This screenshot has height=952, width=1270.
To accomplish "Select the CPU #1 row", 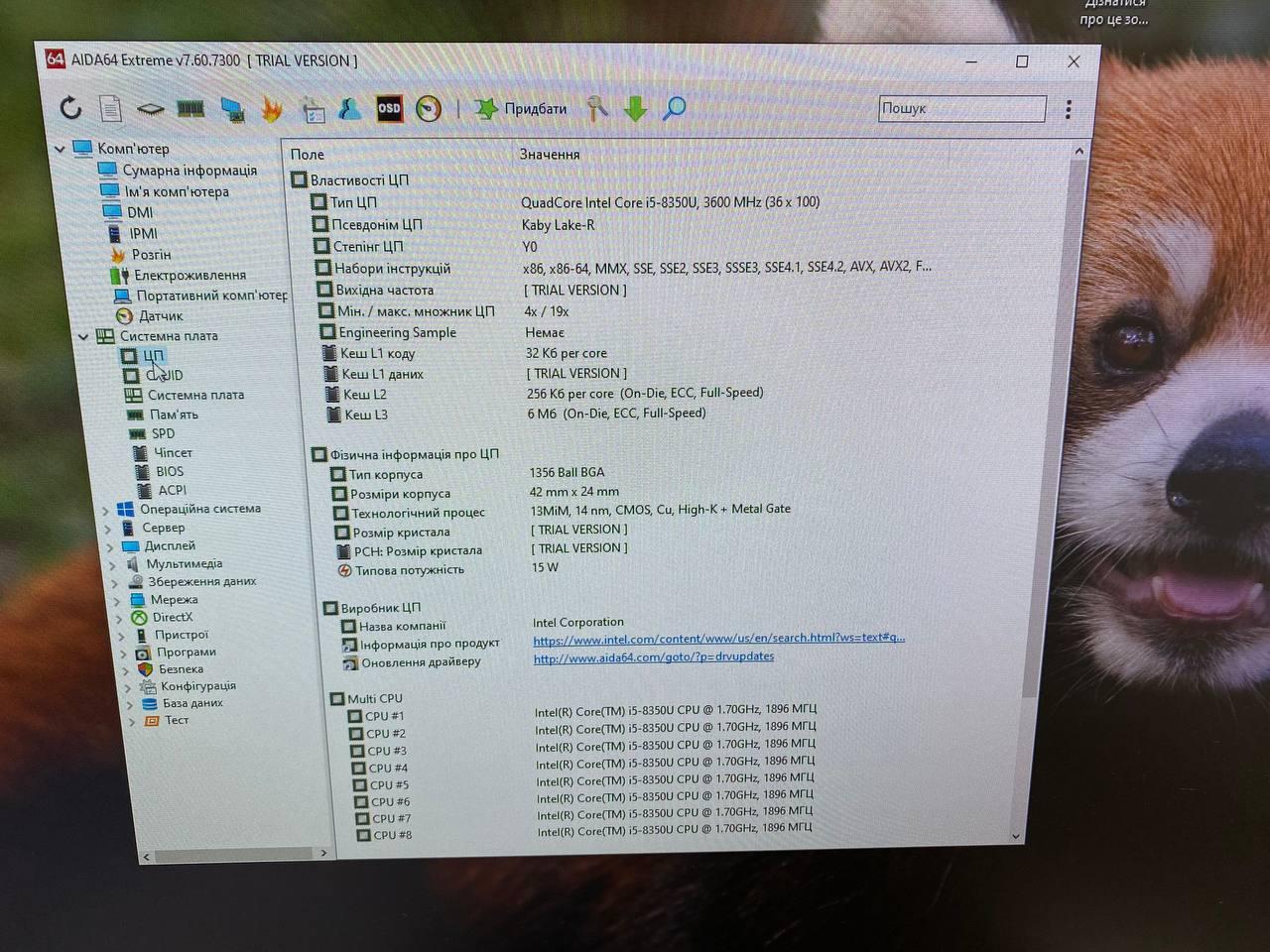I will tap(583, 714).
